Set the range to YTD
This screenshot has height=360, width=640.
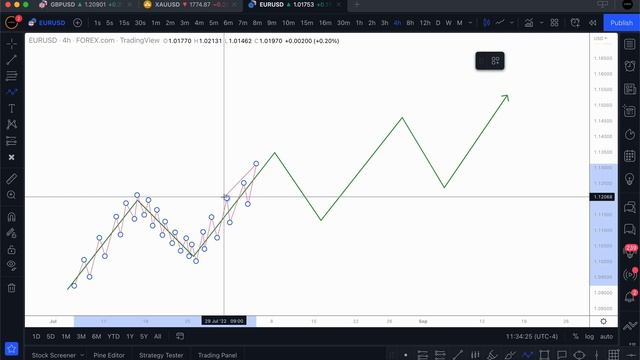click(x=113, y=337)
